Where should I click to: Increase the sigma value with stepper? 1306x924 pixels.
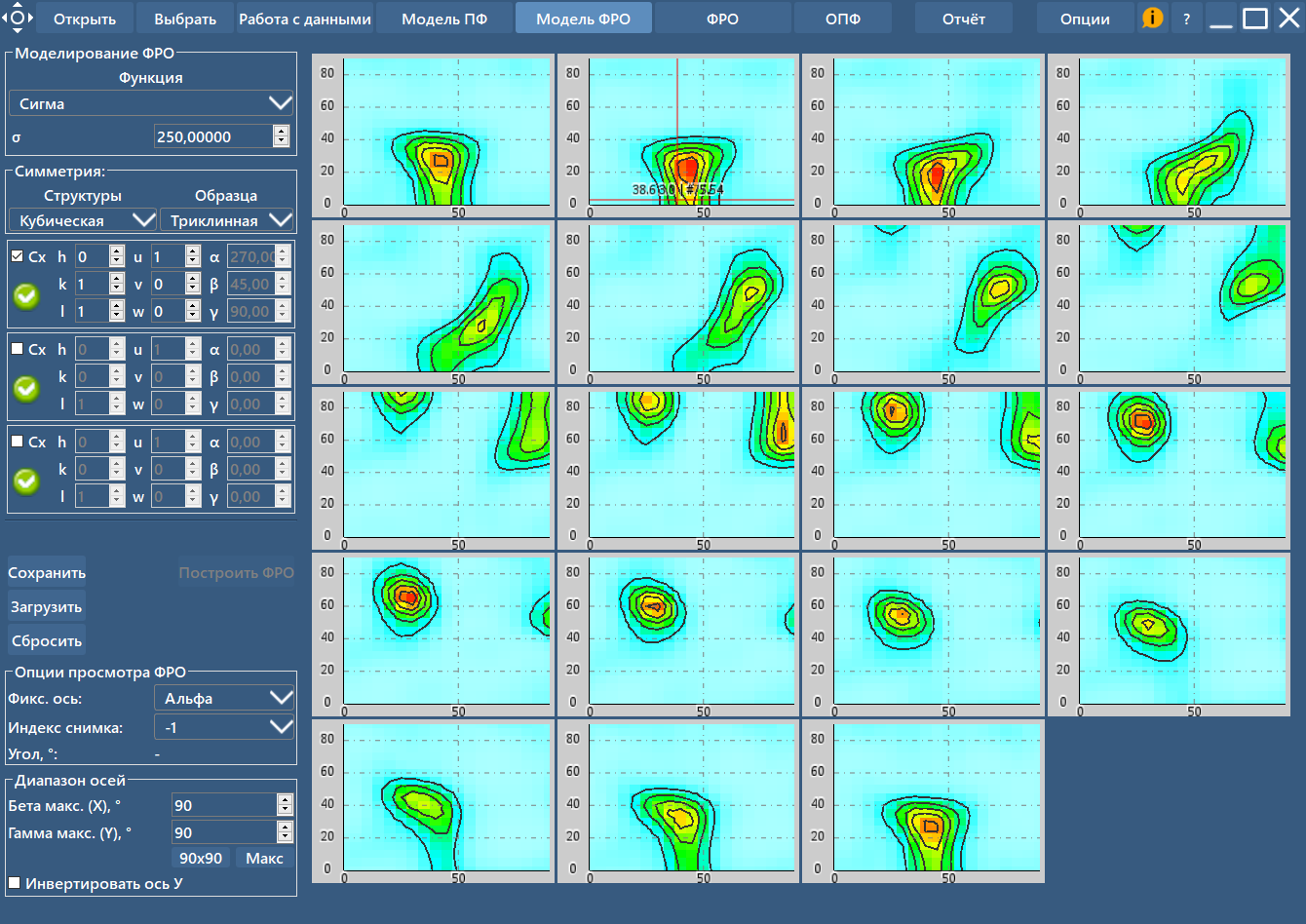tap(282, 132)
